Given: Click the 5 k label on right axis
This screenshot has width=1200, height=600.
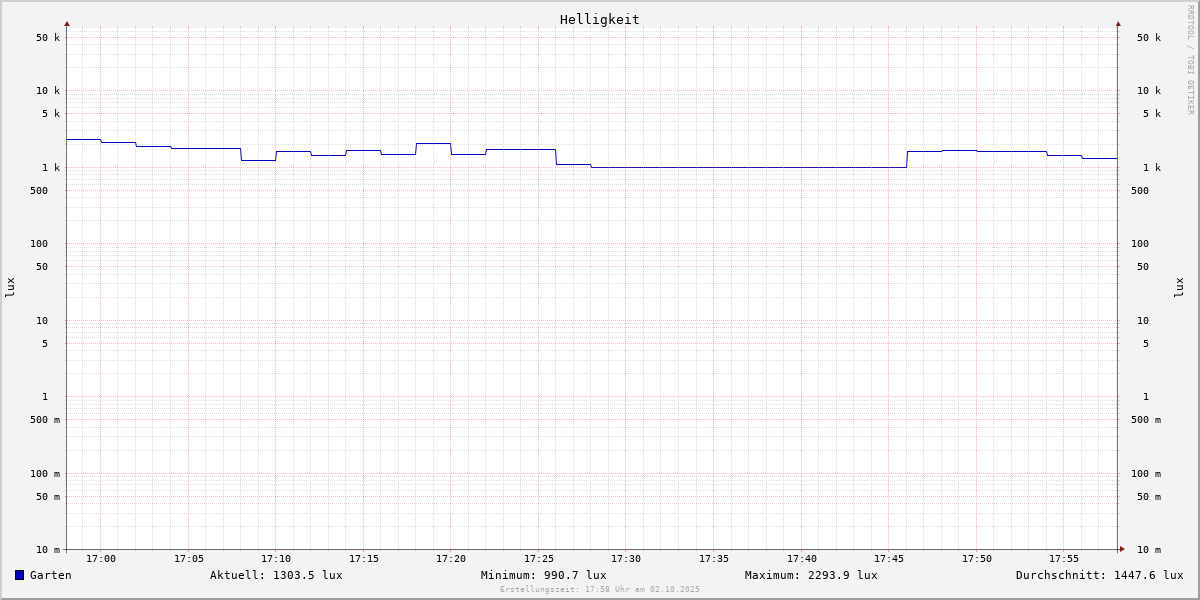Looking at the screenshot, I should (1152, 114).
